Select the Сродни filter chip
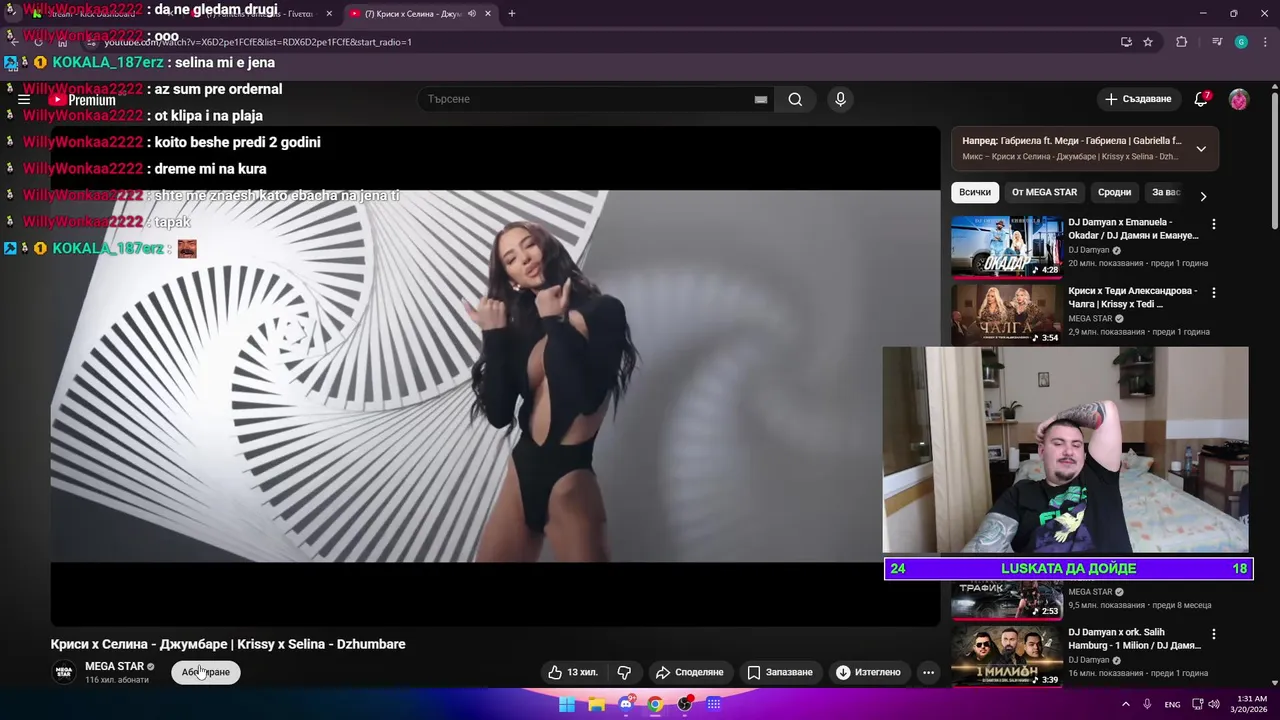The width and height of the screenshot is (1280, 720). tap(1114, 192)
